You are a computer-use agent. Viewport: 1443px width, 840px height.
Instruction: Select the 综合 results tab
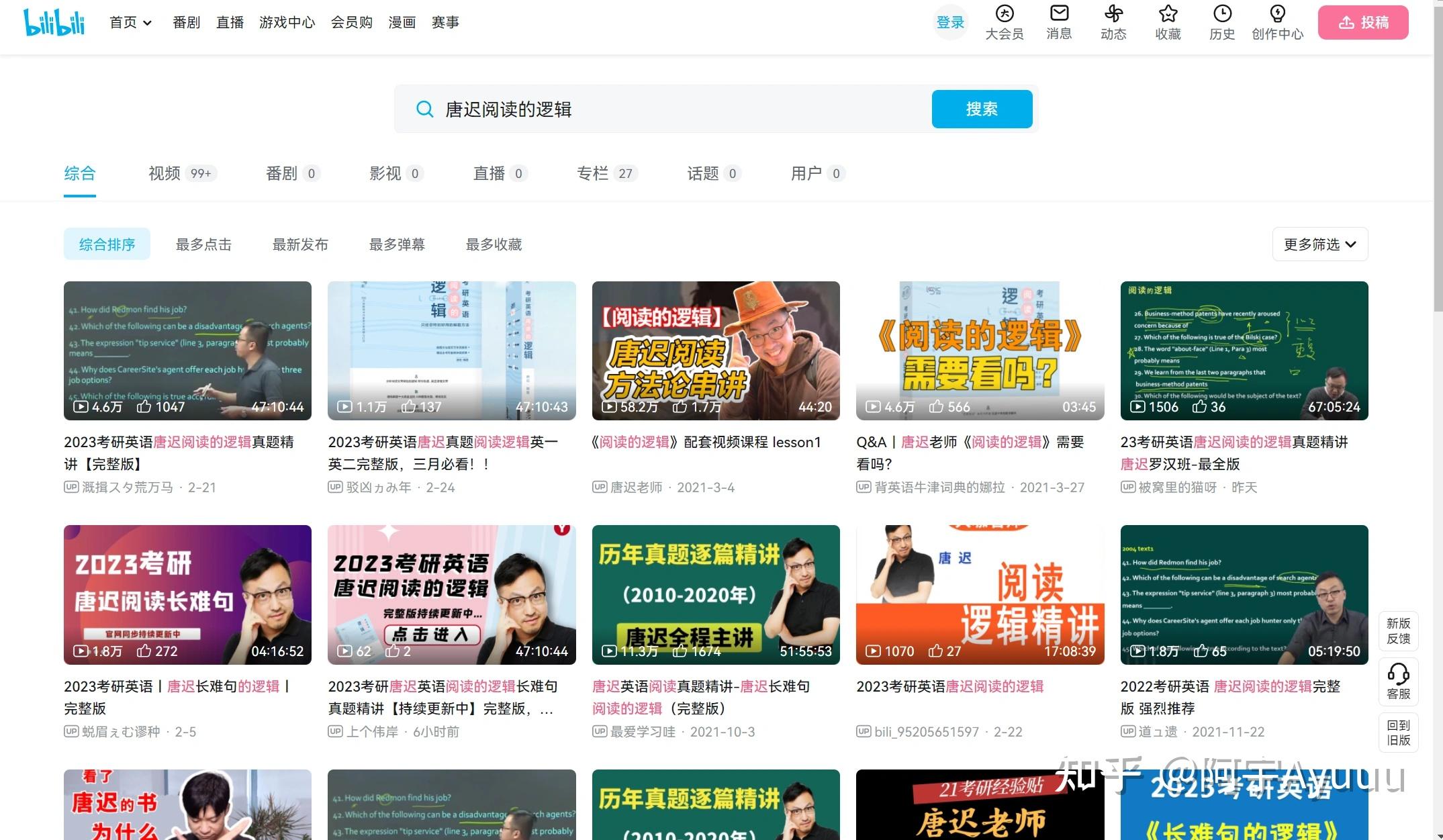pos(80,173)
